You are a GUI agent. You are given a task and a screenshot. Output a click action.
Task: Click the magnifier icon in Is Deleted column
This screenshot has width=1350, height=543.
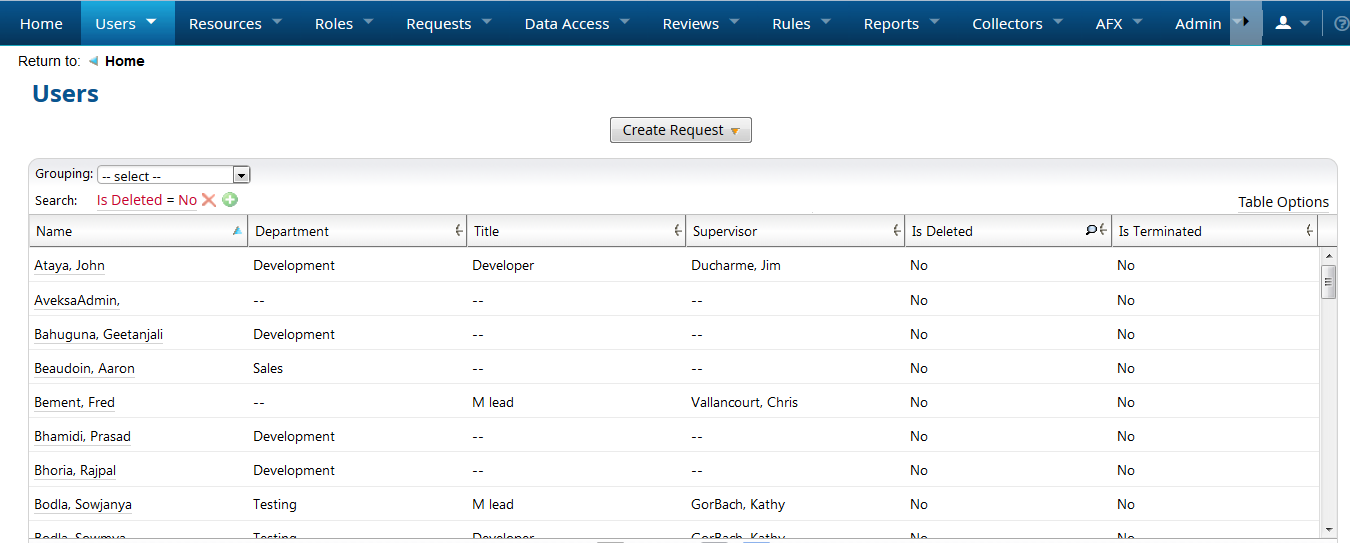click(x=1091, y=231)
